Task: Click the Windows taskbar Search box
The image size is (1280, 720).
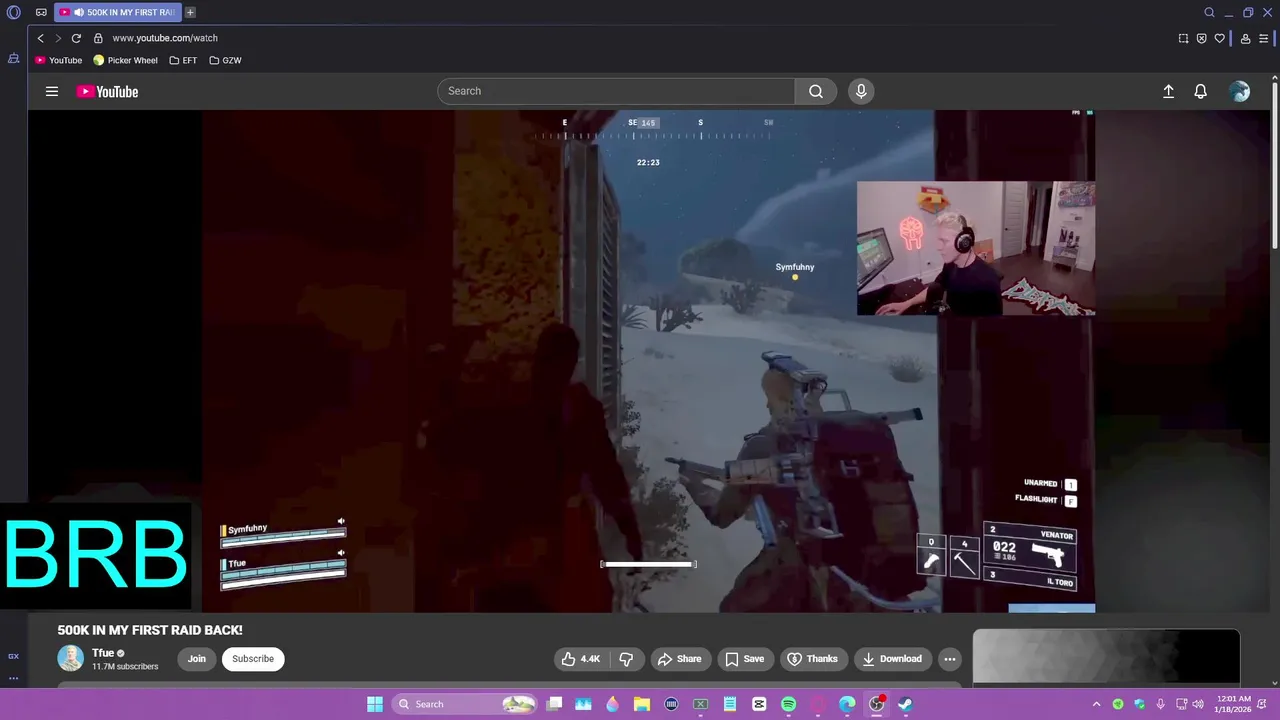Action: (x=465, y=704)
